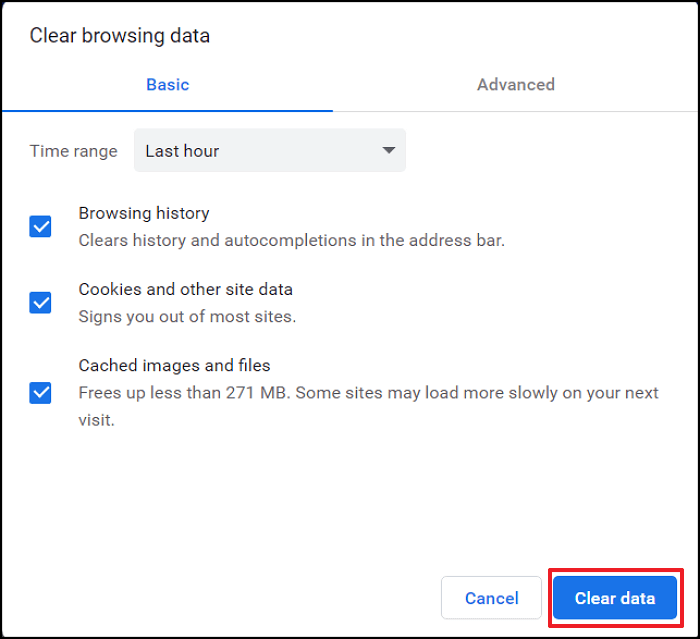Click the 'Browsing history' label text
Viewport: 700px width, 639px height.
pos(144,213)
